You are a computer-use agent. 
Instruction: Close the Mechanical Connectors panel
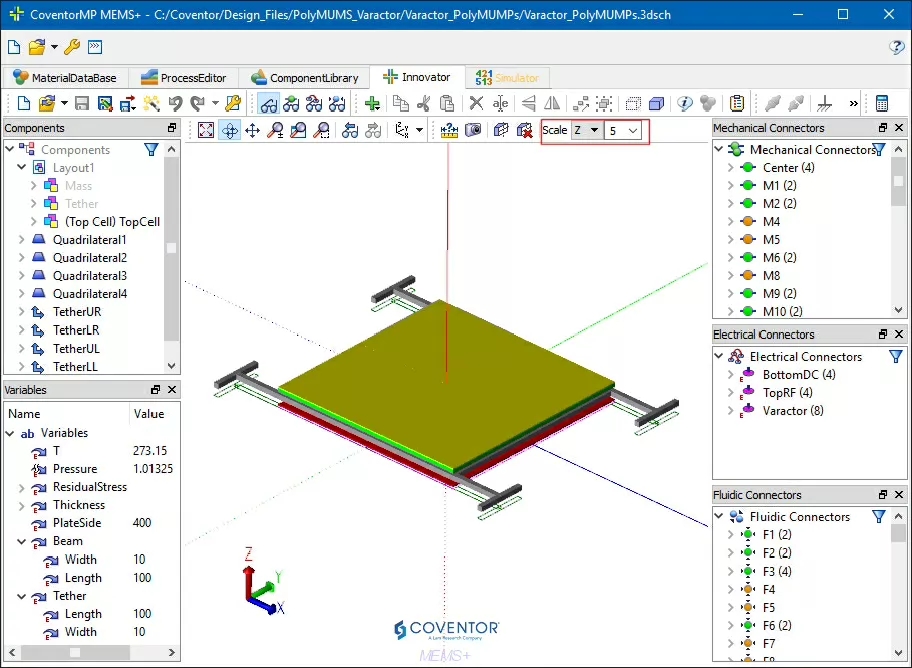tap(899, 127)
